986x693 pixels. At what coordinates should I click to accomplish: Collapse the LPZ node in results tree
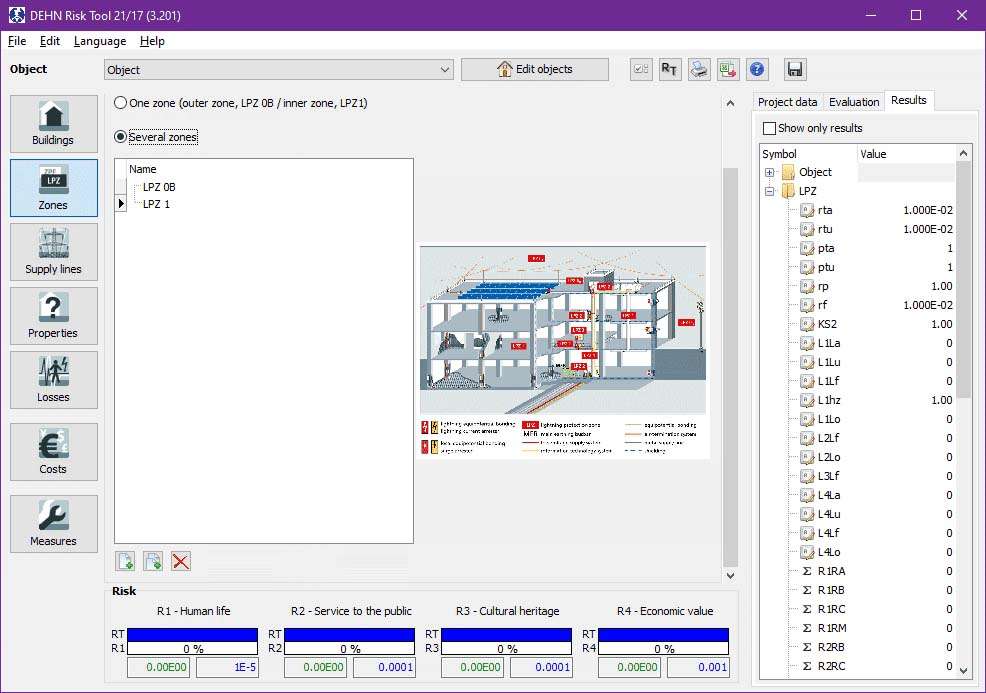(770, 191)
